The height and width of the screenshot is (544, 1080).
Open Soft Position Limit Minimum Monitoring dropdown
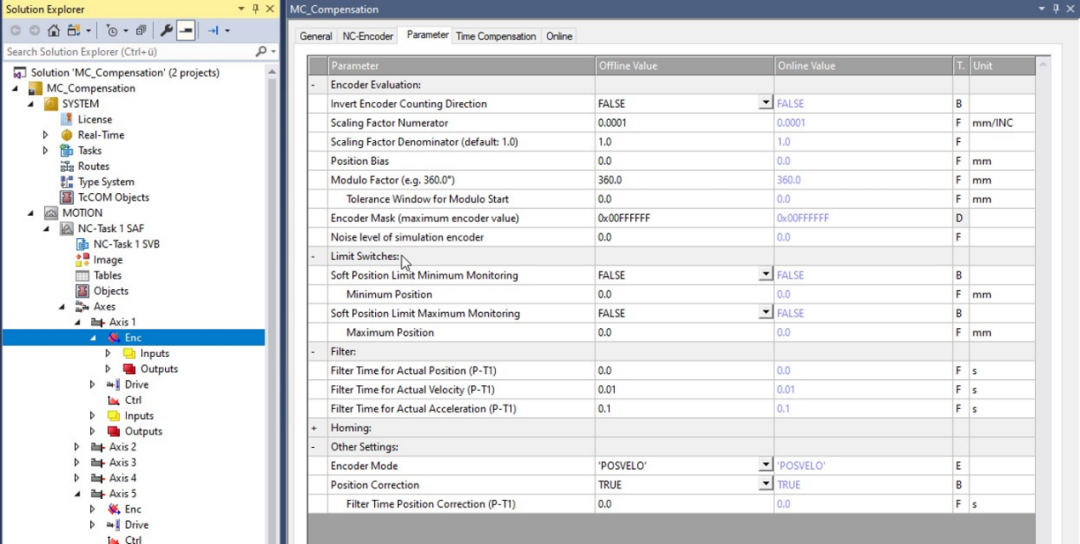point(765,275)
